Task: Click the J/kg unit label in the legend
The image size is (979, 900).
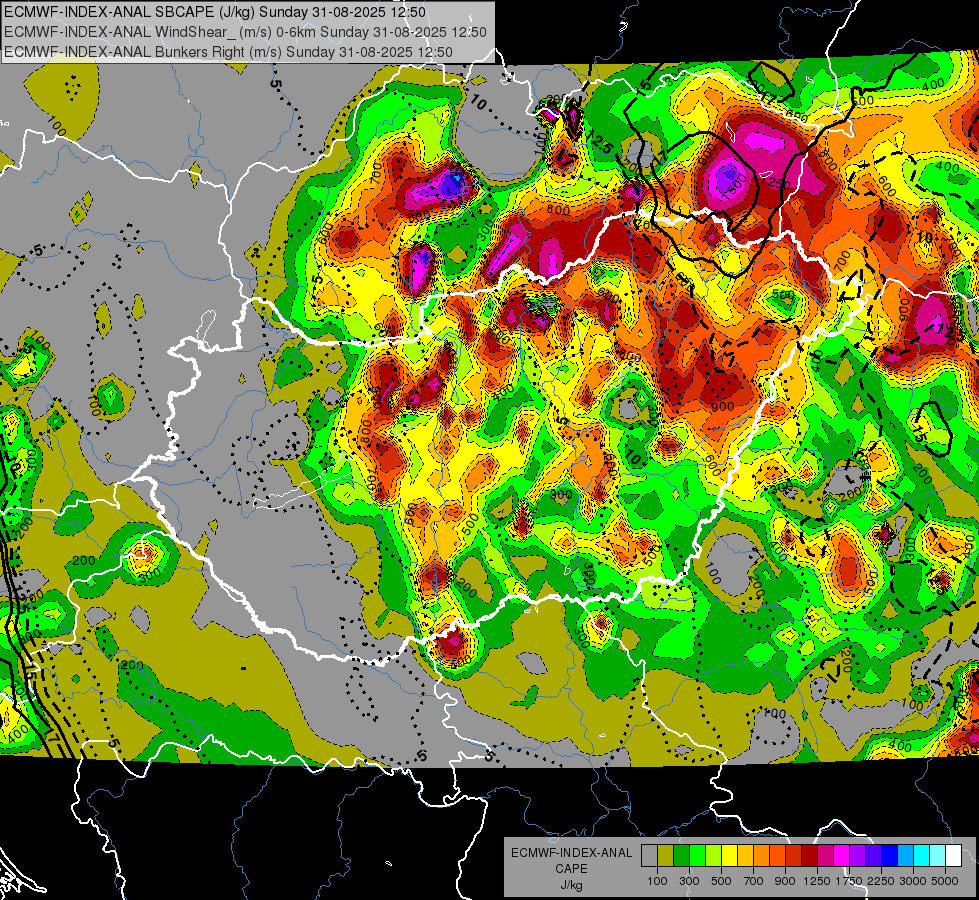Action: pos(571,885)
